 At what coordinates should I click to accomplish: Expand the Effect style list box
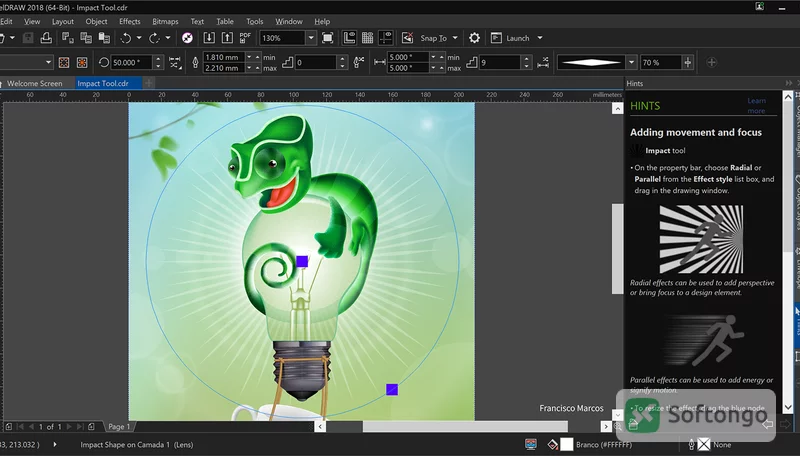tap(48, 63)
